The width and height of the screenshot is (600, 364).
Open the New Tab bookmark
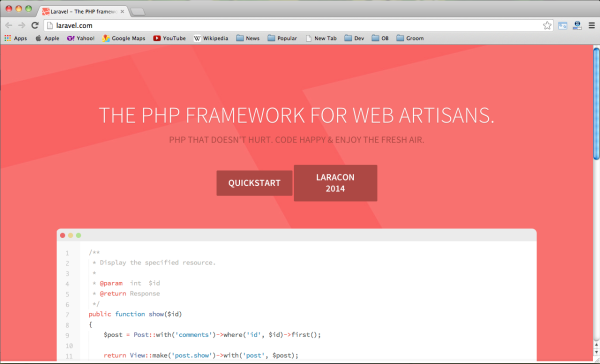point(321,38)
